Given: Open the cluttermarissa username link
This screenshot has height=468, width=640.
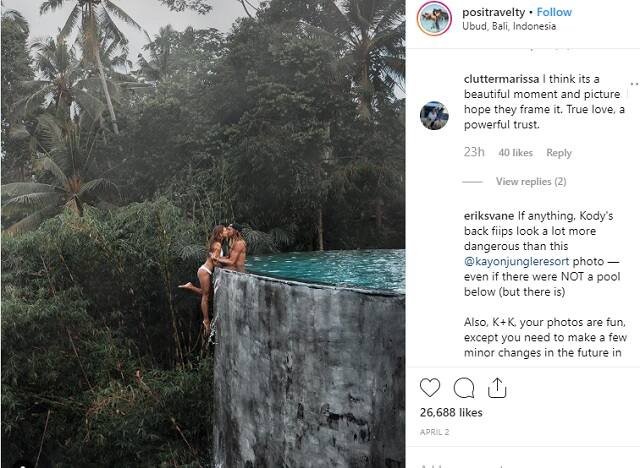Looking at the screenshot, I should (x=501, y=79).
